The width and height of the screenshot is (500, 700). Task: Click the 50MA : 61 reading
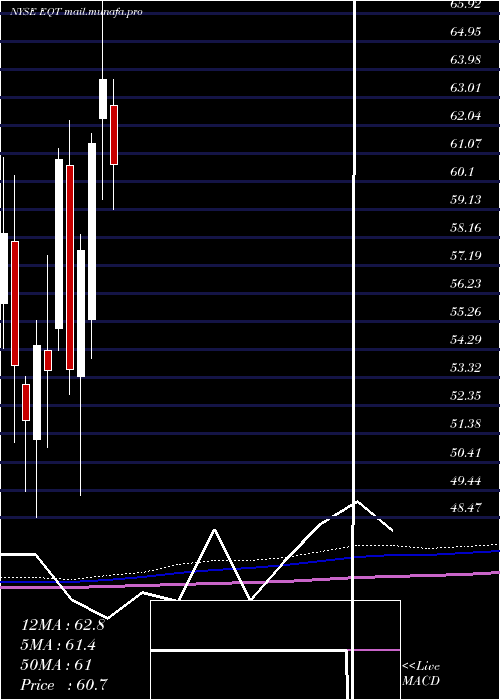click(x=56, y=665)
